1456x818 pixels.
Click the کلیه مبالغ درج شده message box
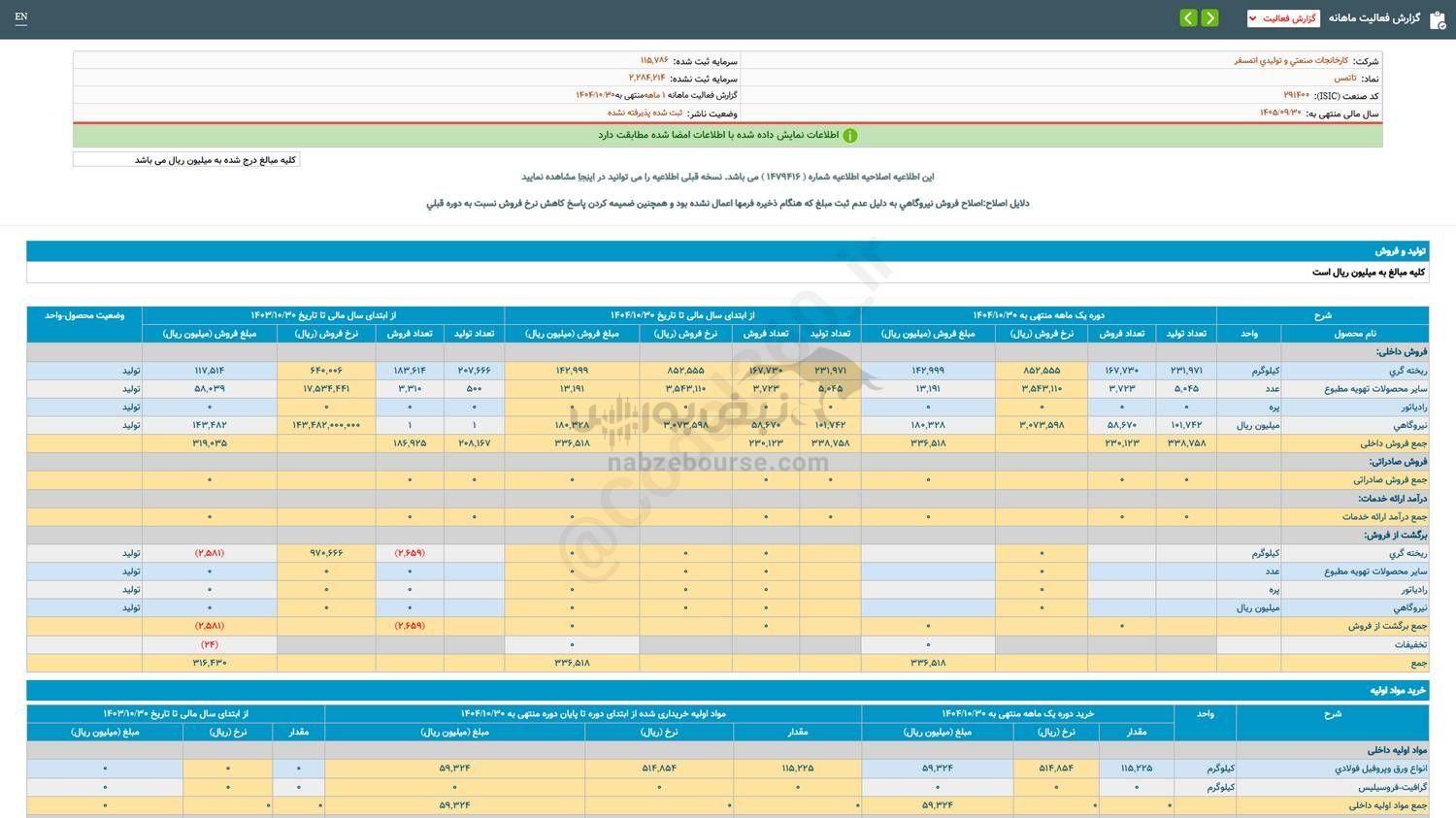(x=185, y=158)
